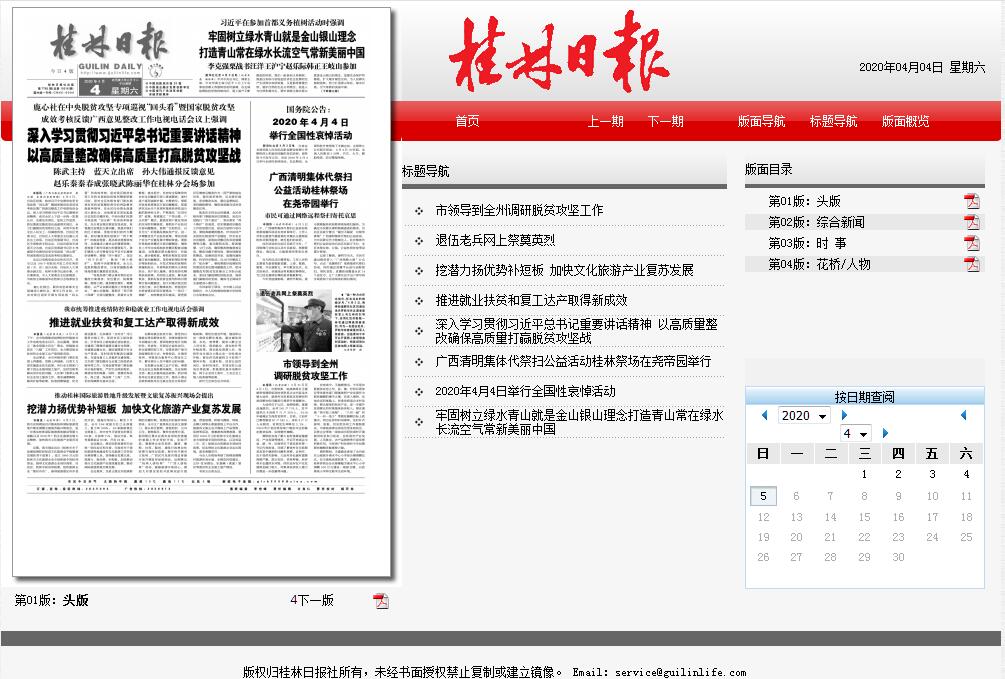
Task: Switch to 版面概览 in the navigation bar
Action: coord(905,121)
